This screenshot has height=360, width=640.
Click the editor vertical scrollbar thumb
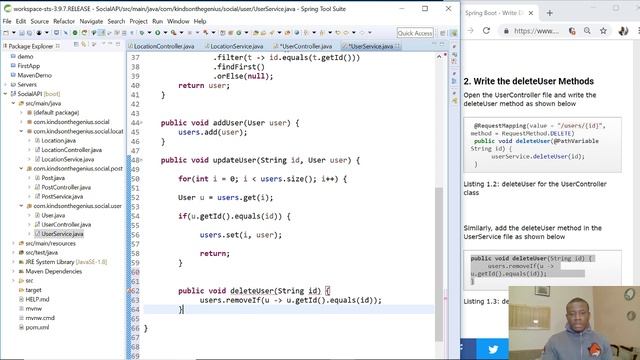point(439,263)
